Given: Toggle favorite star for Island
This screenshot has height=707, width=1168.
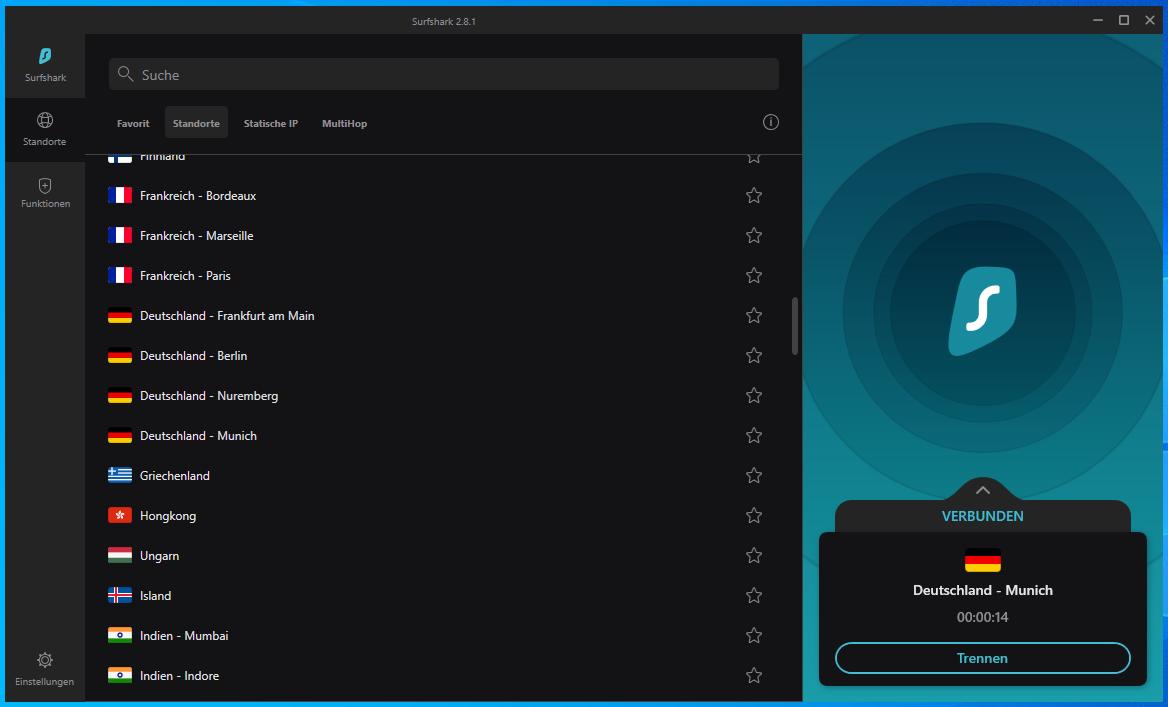Looking at the screenshot, I should 754,596.
